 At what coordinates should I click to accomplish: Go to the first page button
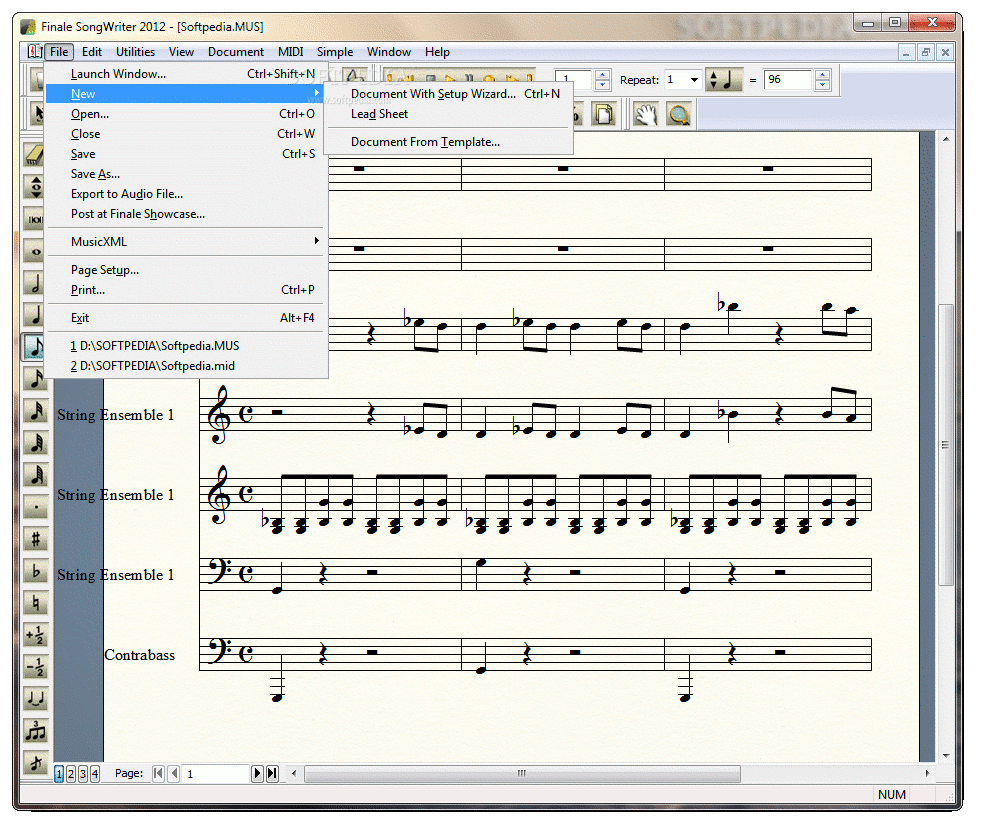pos(159,774)
